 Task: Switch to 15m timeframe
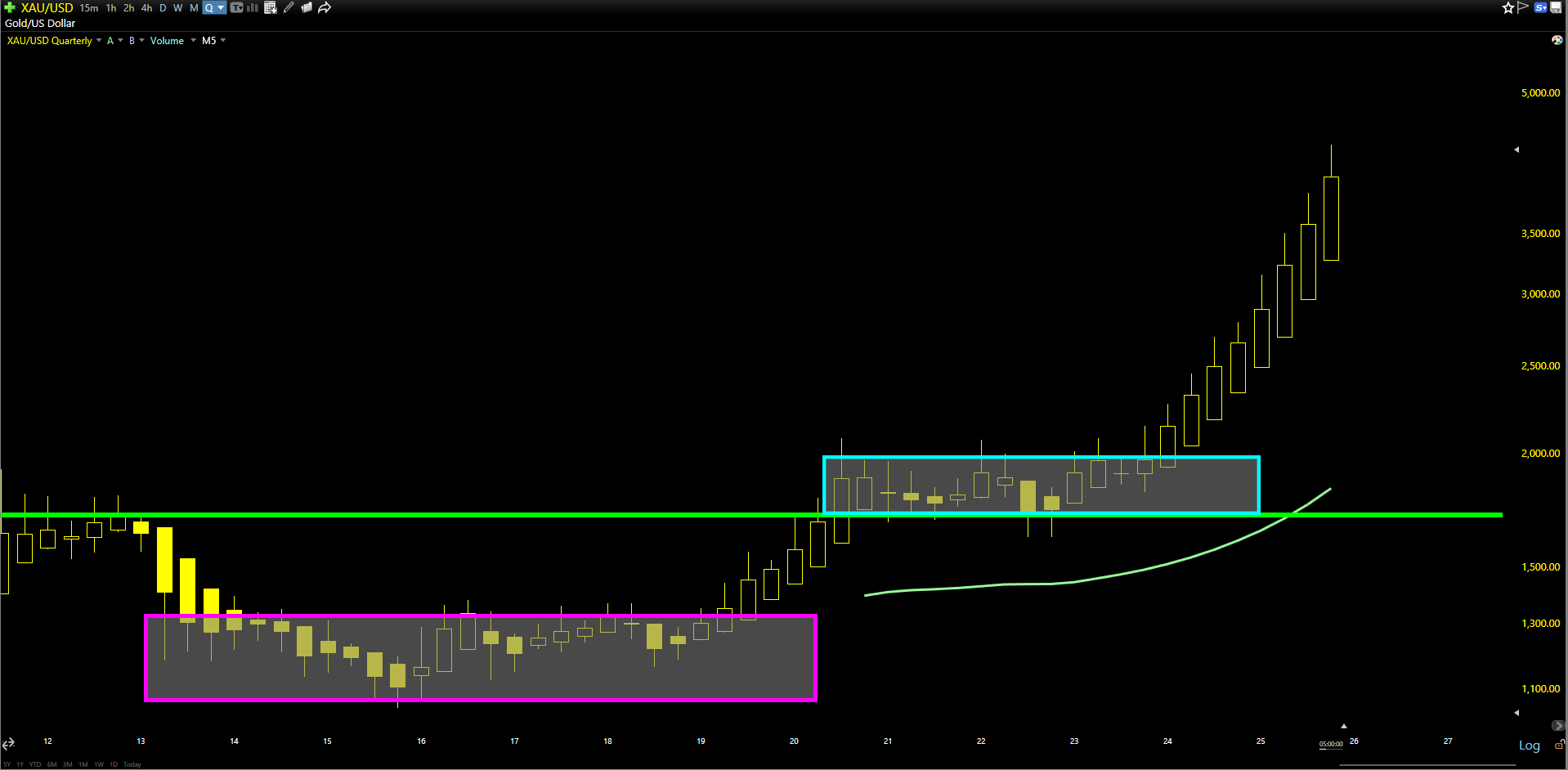point(89,8)
